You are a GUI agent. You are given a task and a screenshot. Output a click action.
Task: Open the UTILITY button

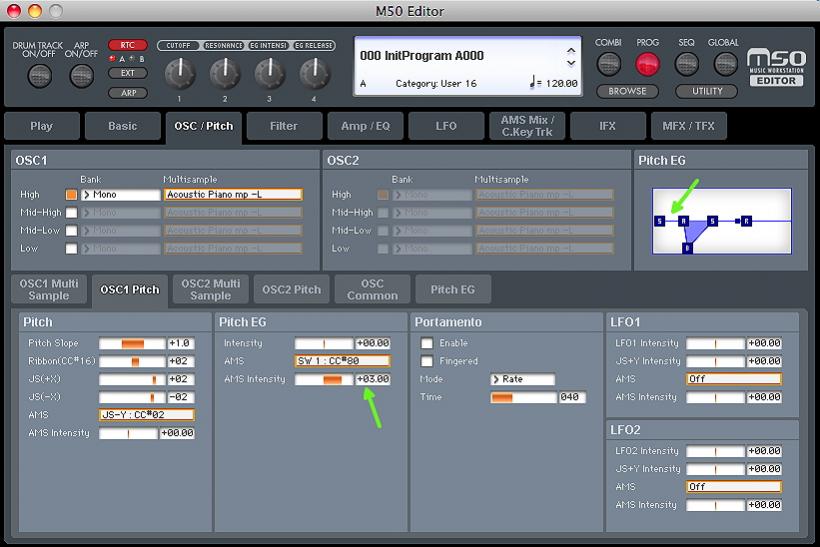click(707, 91)
